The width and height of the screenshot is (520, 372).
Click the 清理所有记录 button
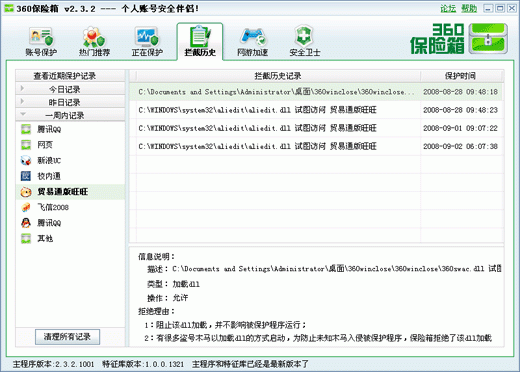click(x=67, y=337)
